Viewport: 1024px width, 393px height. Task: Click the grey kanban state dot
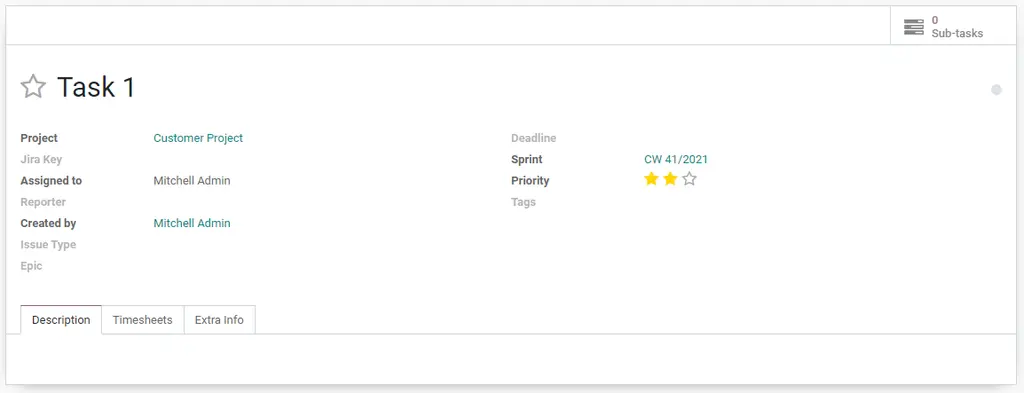tap(996, 90)
